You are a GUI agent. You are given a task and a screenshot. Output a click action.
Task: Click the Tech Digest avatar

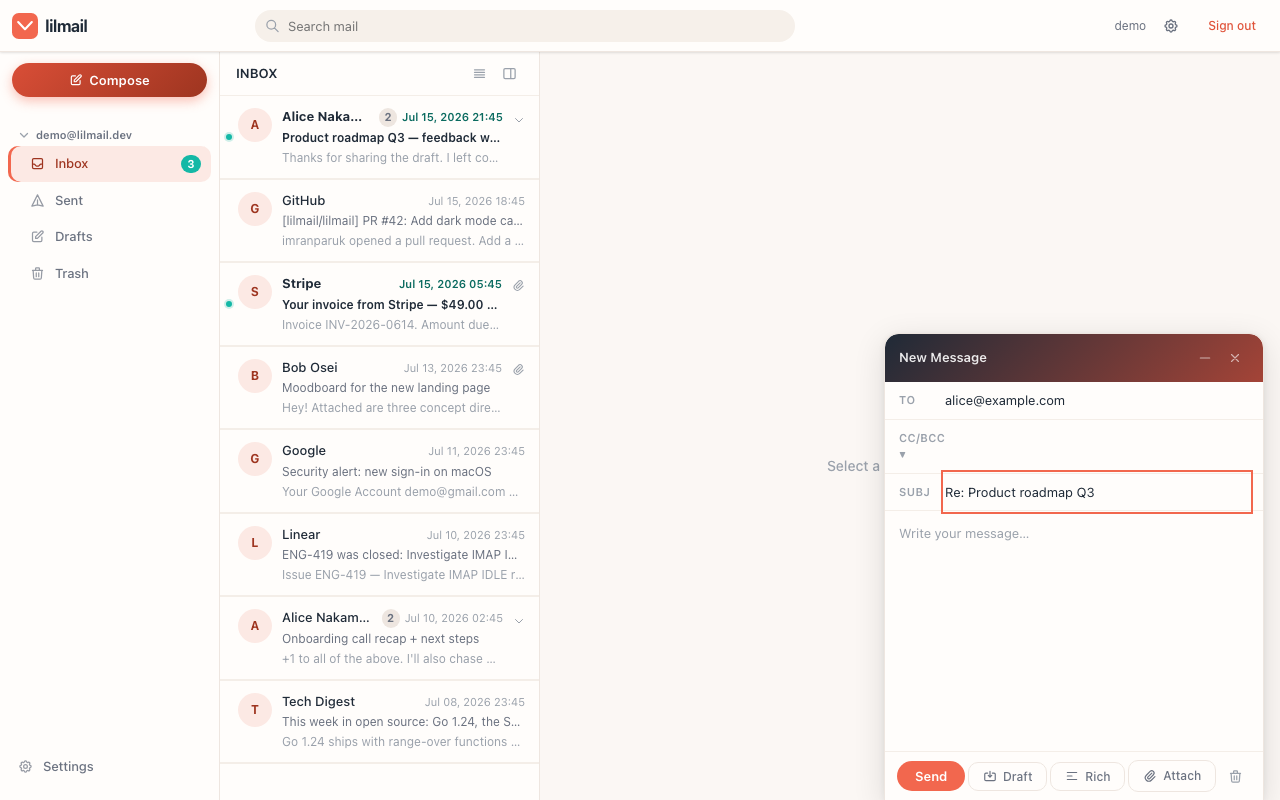(x=255, y=710)
